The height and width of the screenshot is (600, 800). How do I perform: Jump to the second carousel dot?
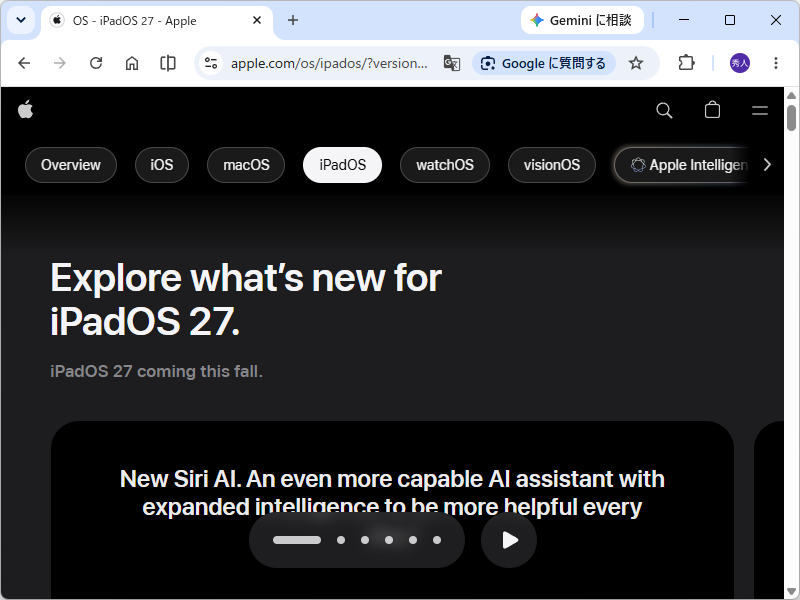click(341, 540)
